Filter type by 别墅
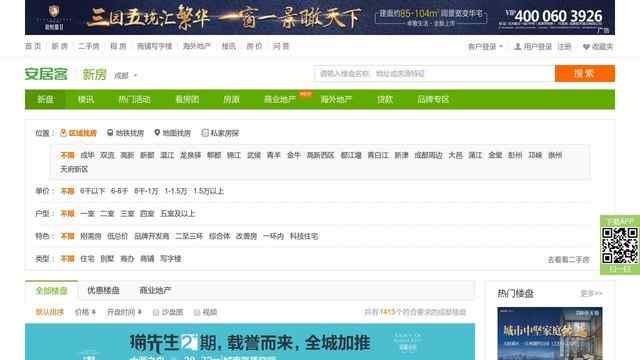 pyautogui.click(x=107, y=259)
